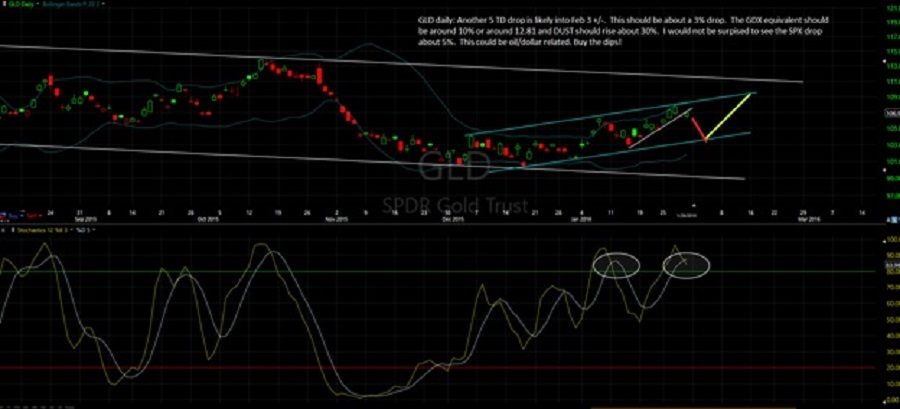Click the Bollinger Bands indicator label
Screen dimensions: 900x409
70,3
